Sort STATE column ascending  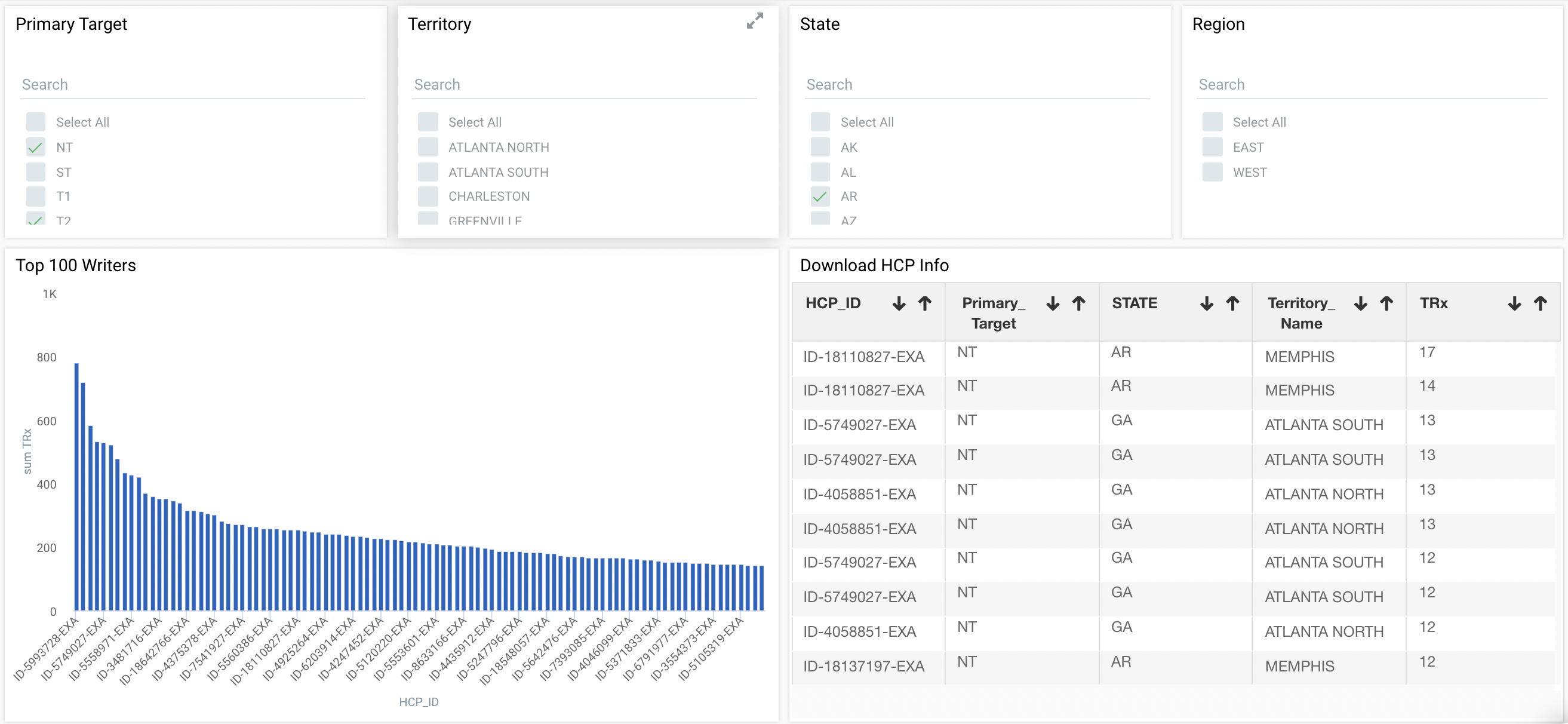(1232, 303)
